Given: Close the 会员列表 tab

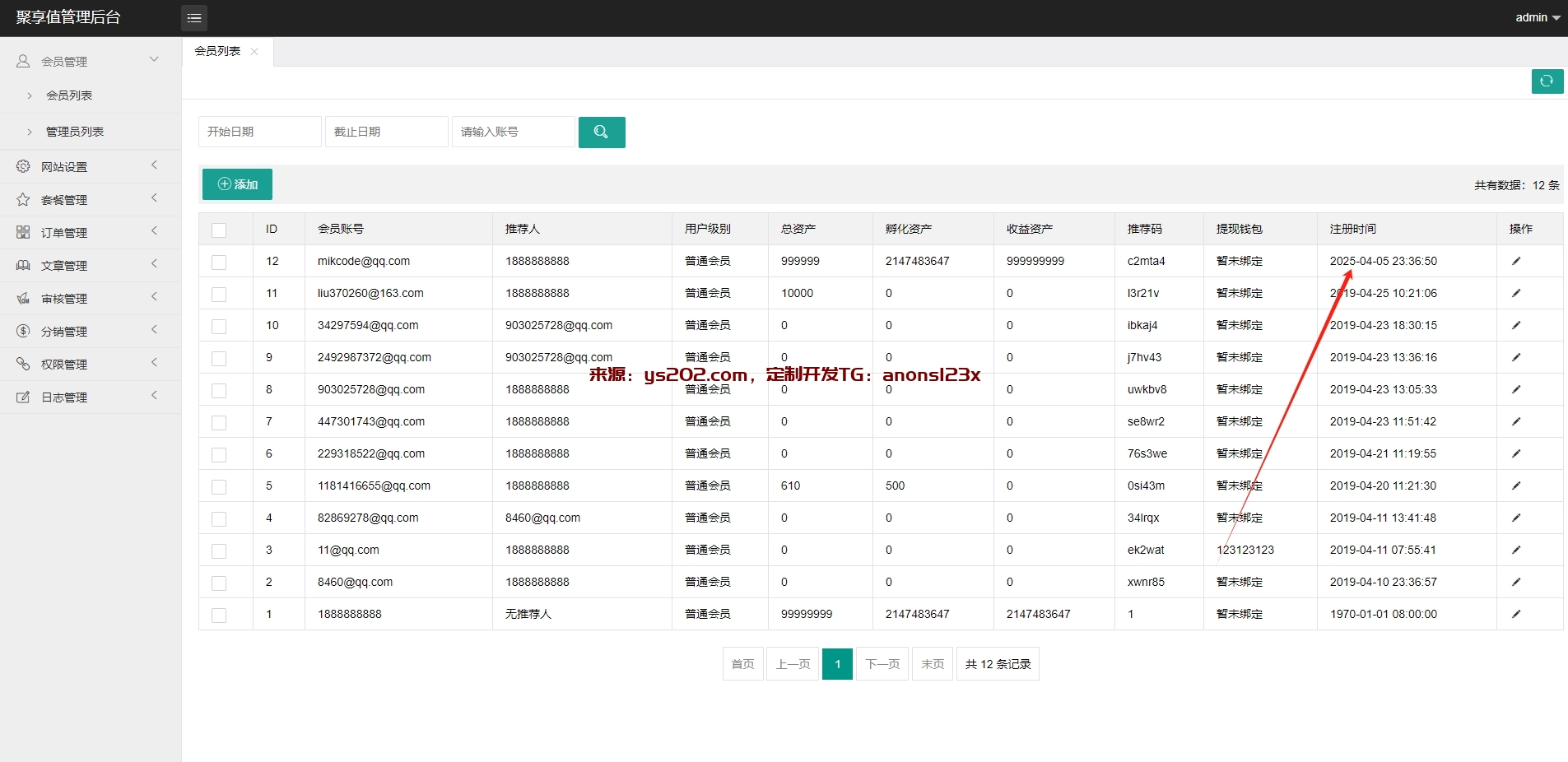Looking at the screenshot, I should coord(254,51).
